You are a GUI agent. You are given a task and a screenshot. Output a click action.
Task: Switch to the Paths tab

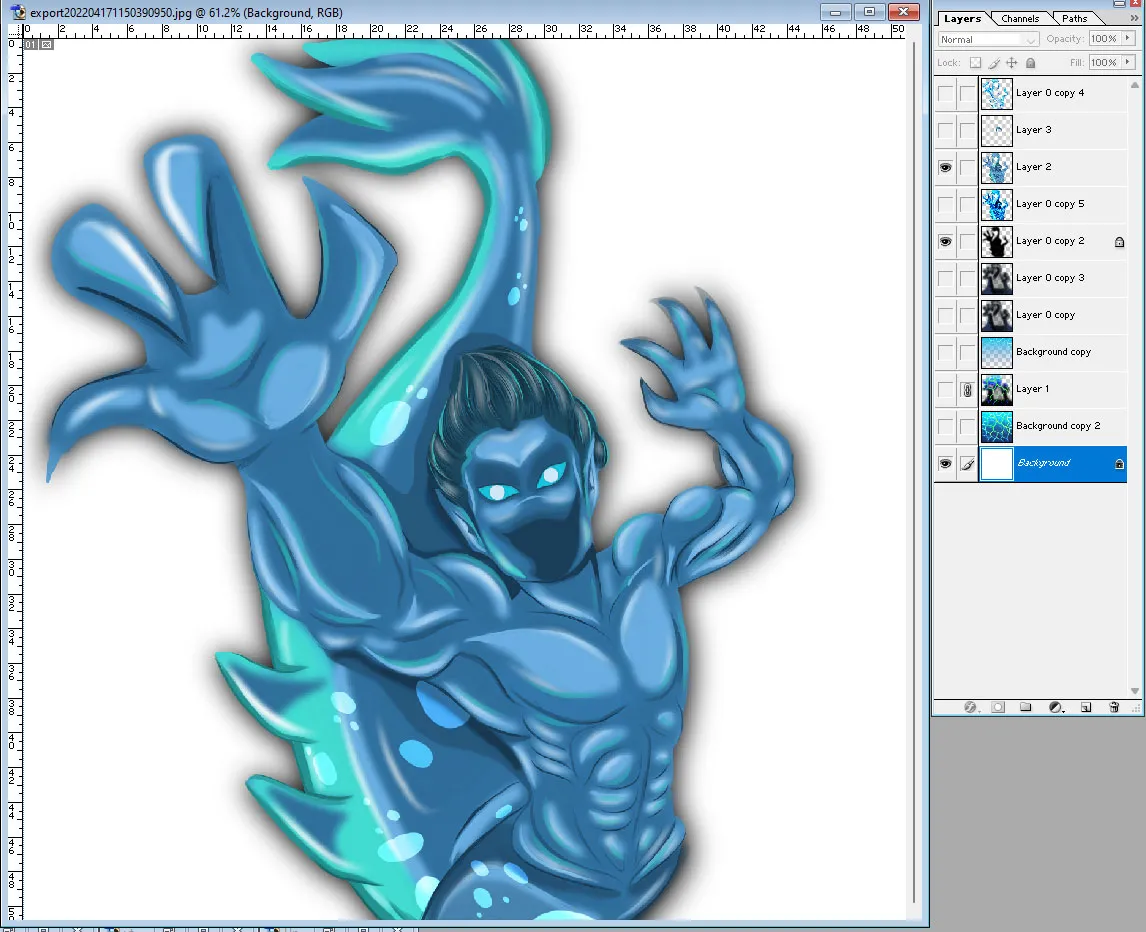tap(1074, 19)
